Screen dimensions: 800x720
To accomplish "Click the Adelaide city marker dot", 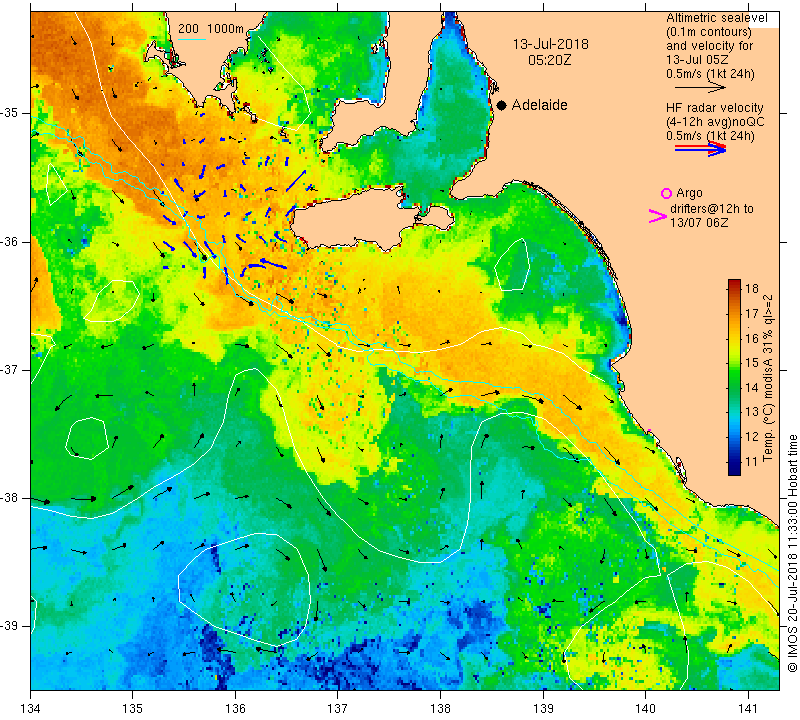I will (502, 105).
